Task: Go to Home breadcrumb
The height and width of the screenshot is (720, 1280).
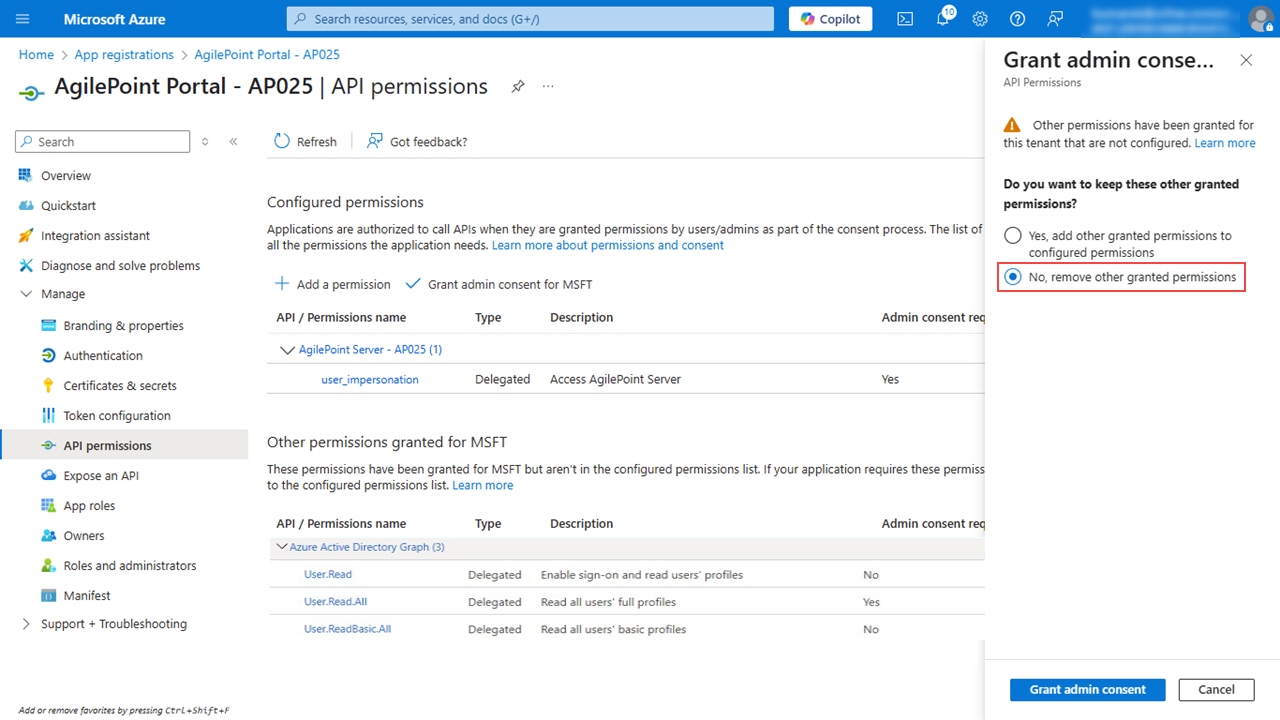Action: (x=36, y=55)
